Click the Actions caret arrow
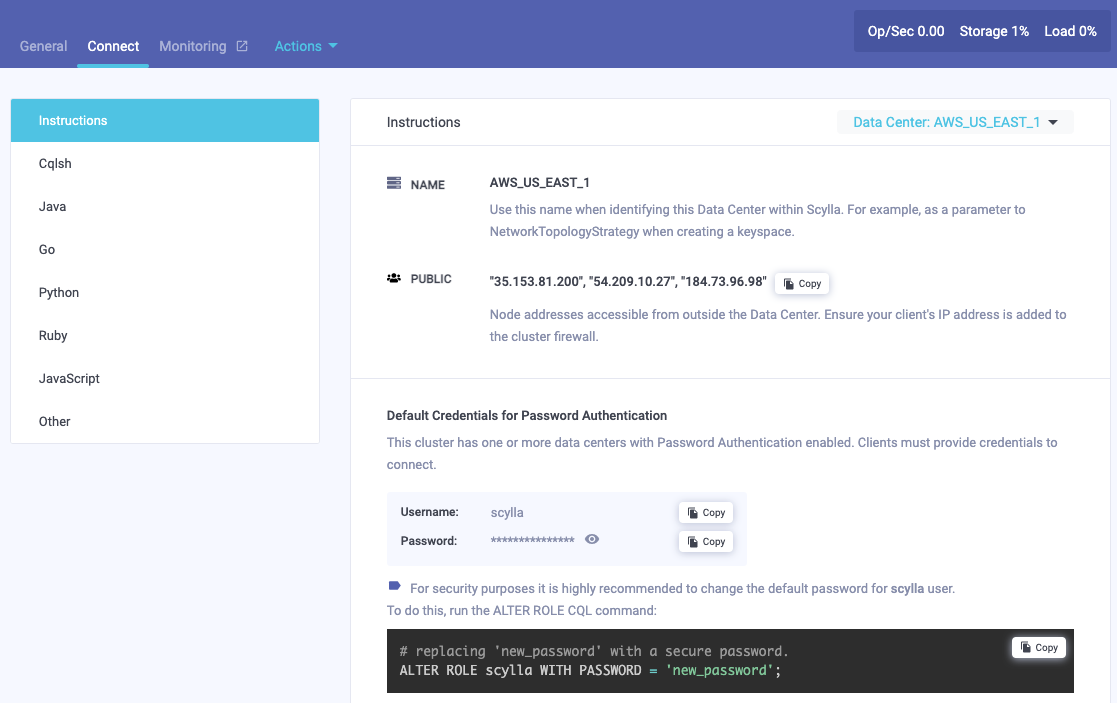The image size is (1117, 703). (333, 46)
